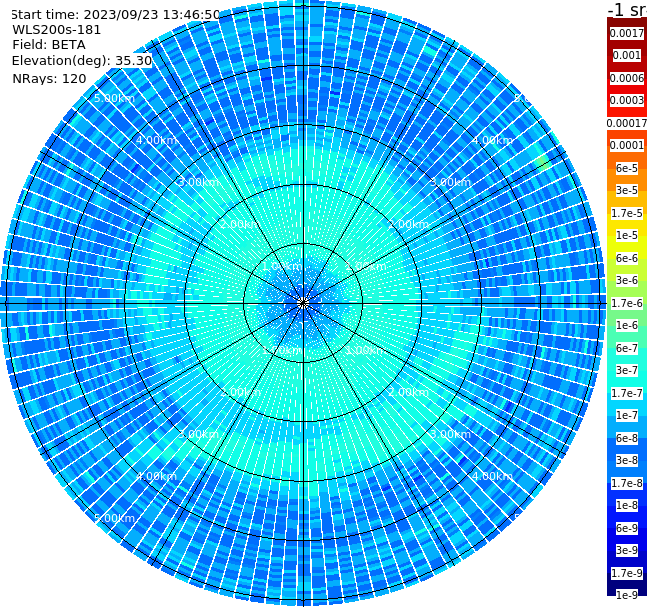The width and height of the screenshot is (647, 607).
Task: Select the WLS200s-181 instrument label
Action: click(57, 30)
